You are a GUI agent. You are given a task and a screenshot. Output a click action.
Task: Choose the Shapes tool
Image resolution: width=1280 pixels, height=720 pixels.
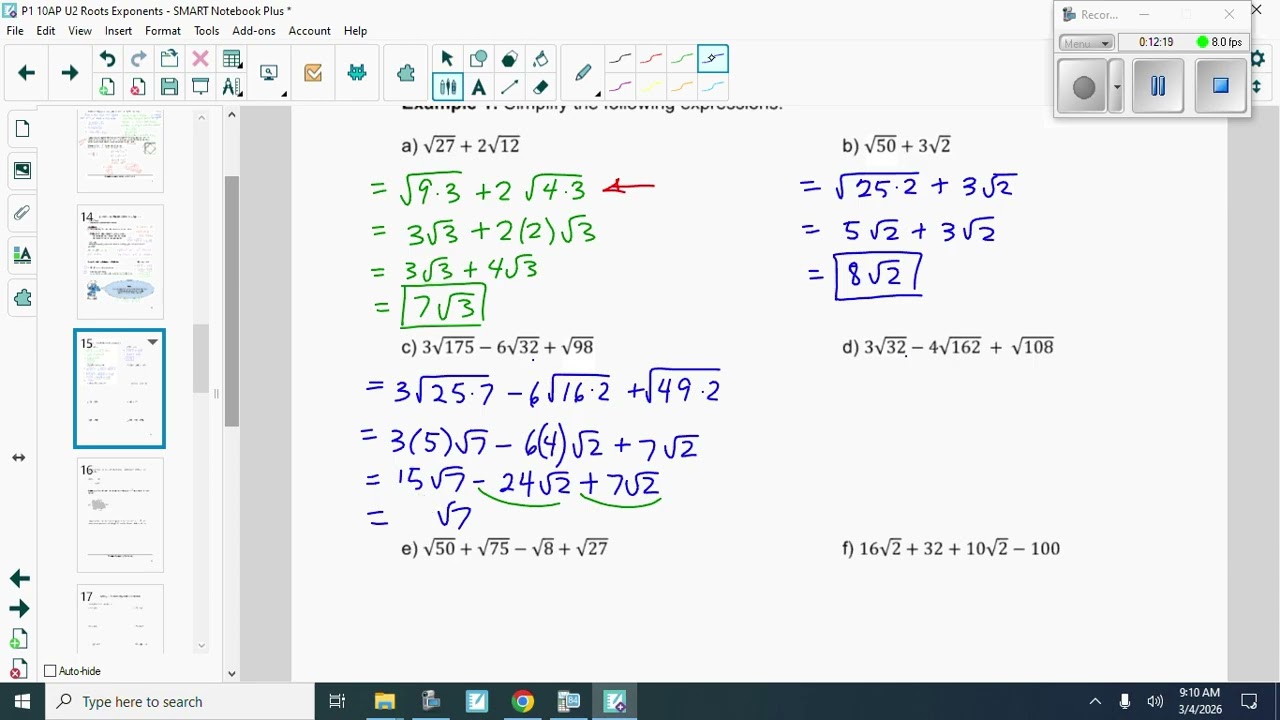click(x=478, y=59)
